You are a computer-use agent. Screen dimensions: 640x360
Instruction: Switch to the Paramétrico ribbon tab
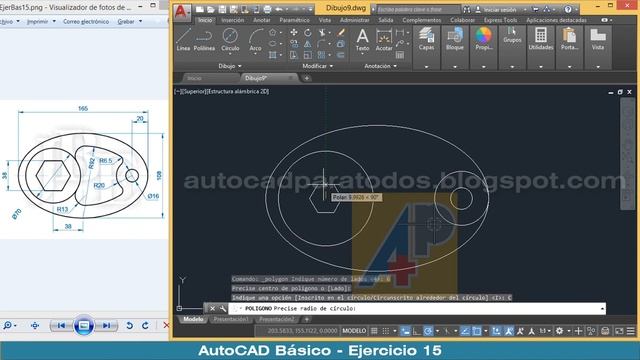pos(294,20)
